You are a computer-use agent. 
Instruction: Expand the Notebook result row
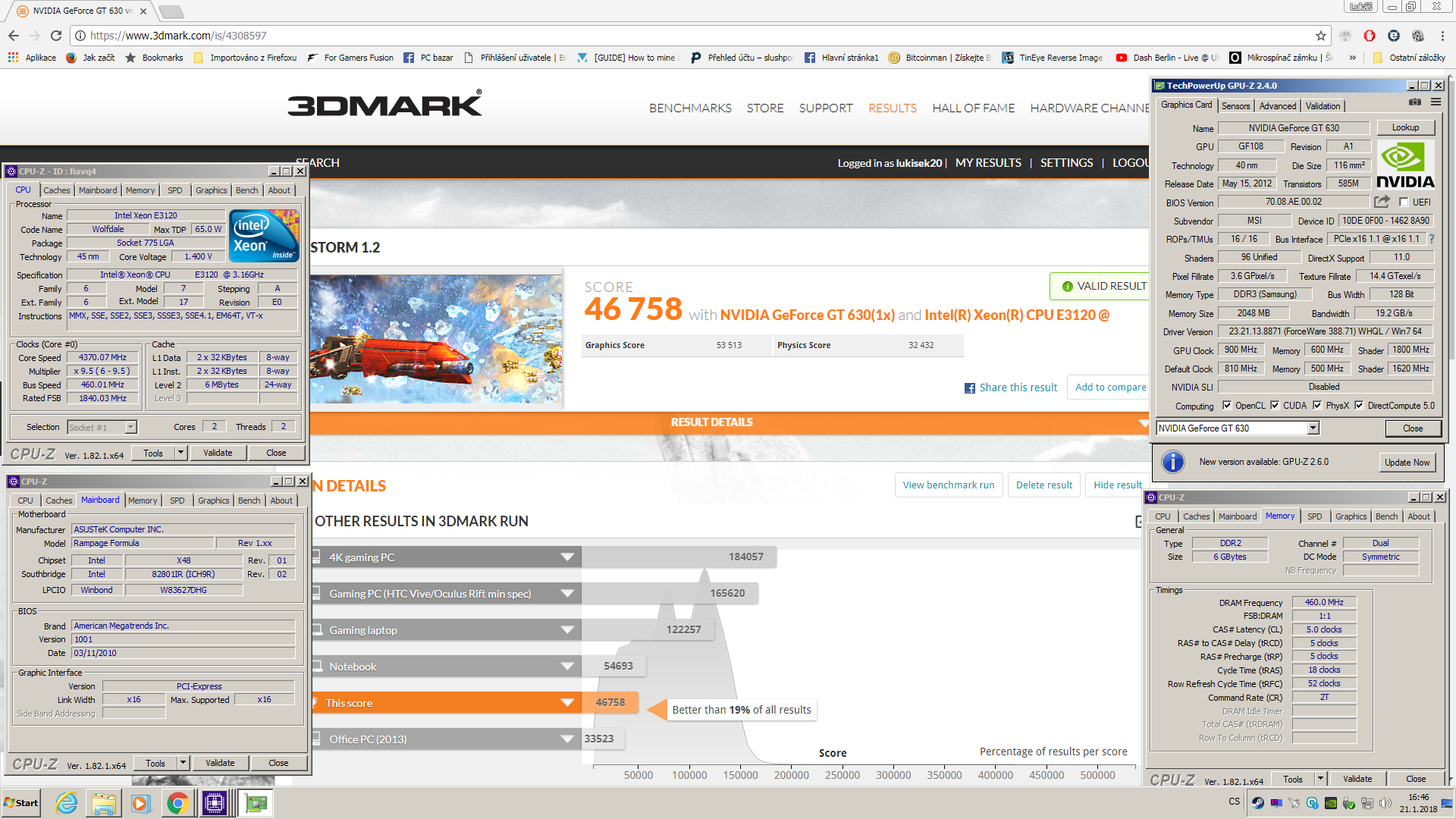(x=567, y=667)
